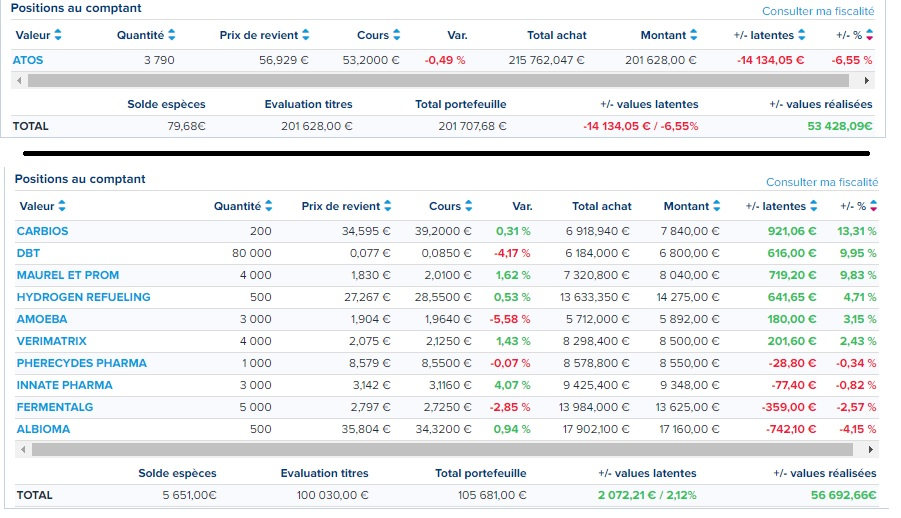Click bottom Solde espèces value 5 651,00€
The height and width of the screenshot is (518, 901).
coord(189,495)
